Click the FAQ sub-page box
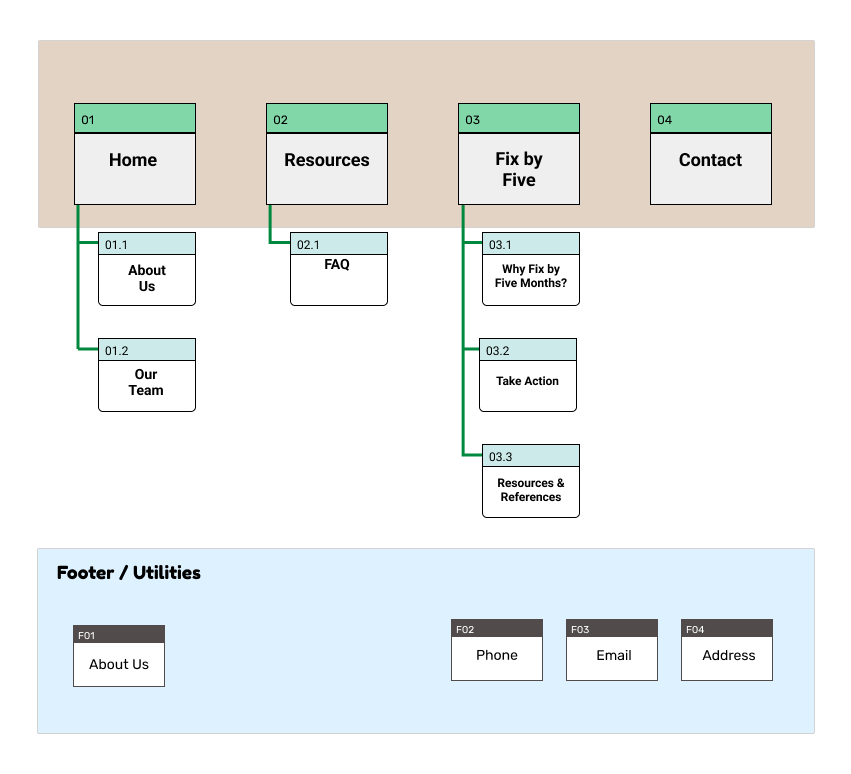 [339, 269]
